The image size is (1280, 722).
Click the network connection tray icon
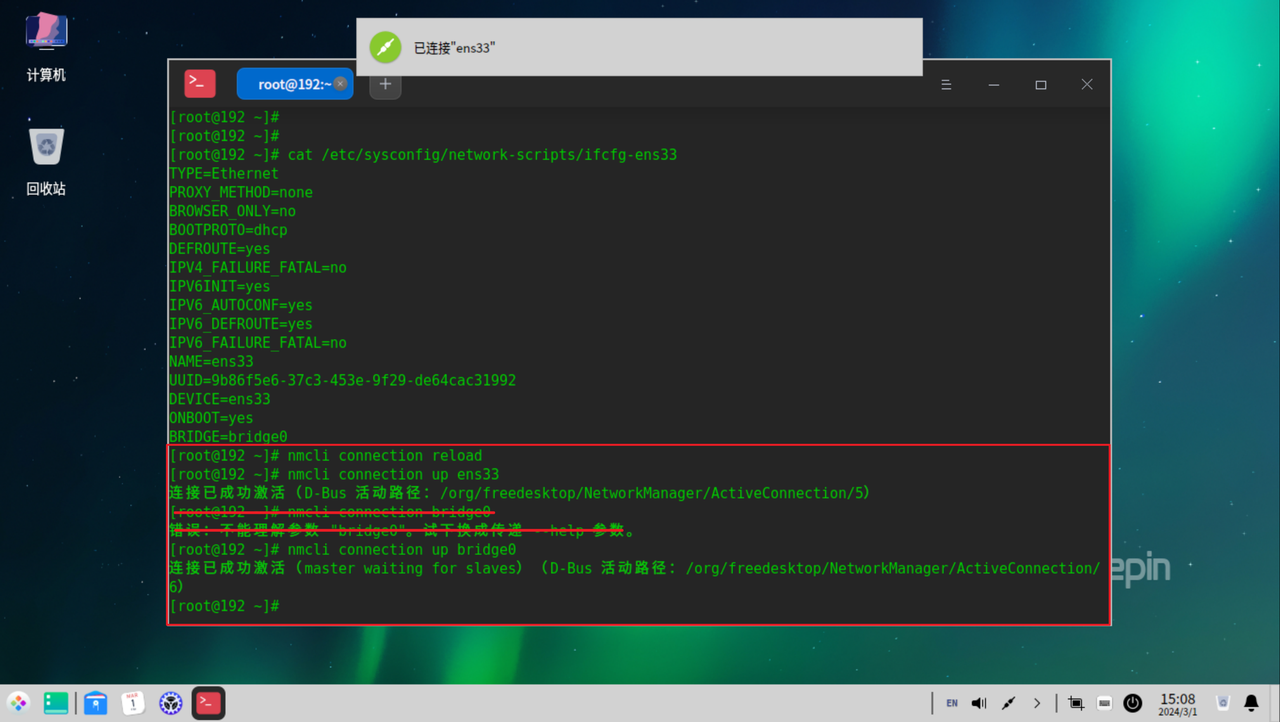1008,703
